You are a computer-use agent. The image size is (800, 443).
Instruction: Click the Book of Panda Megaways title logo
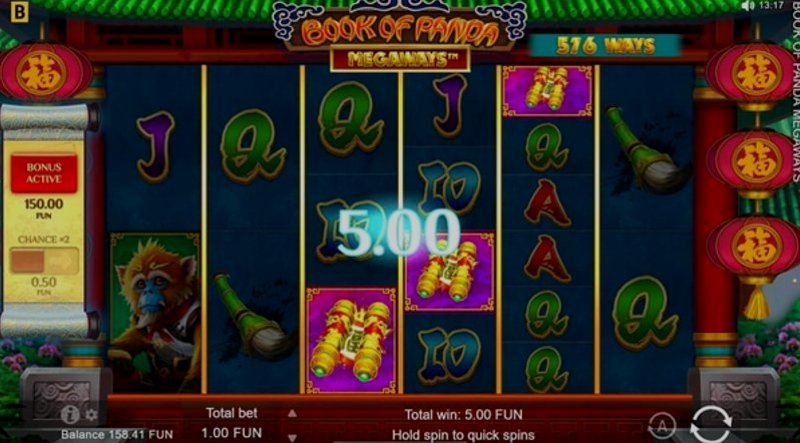tap(400, 38)
